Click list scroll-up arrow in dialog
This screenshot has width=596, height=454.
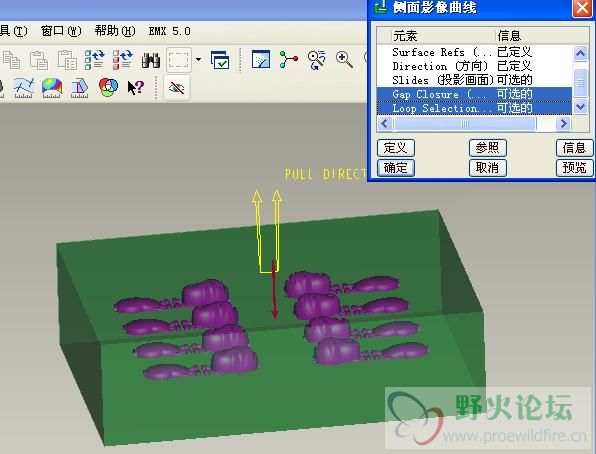click(580, 53)
